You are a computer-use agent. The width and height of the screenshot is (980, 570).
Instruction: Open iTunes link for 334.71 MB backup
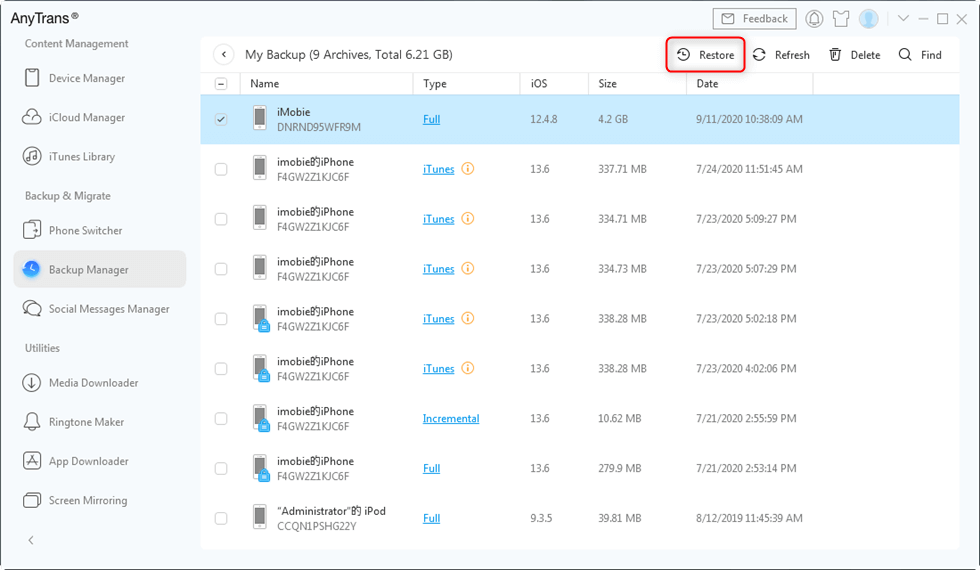click(x=438, y=219)
